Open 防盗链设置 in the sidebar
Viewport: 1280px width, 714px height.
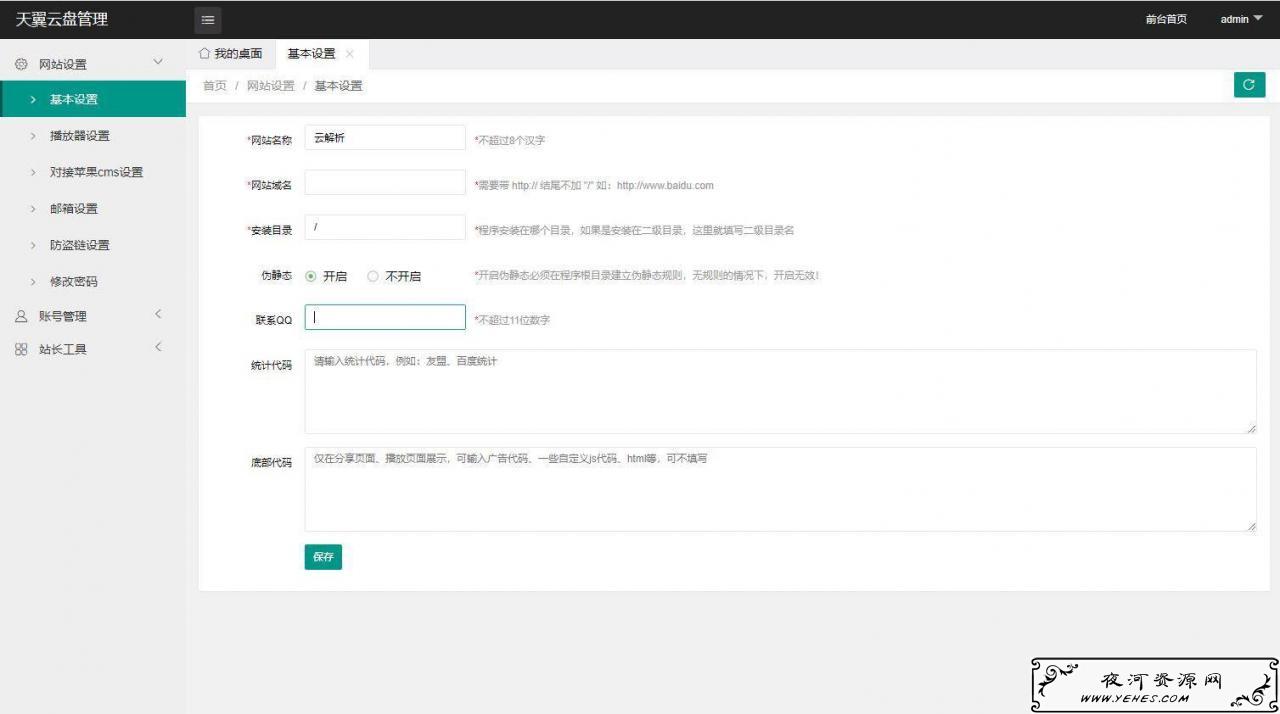pos(93,245)
